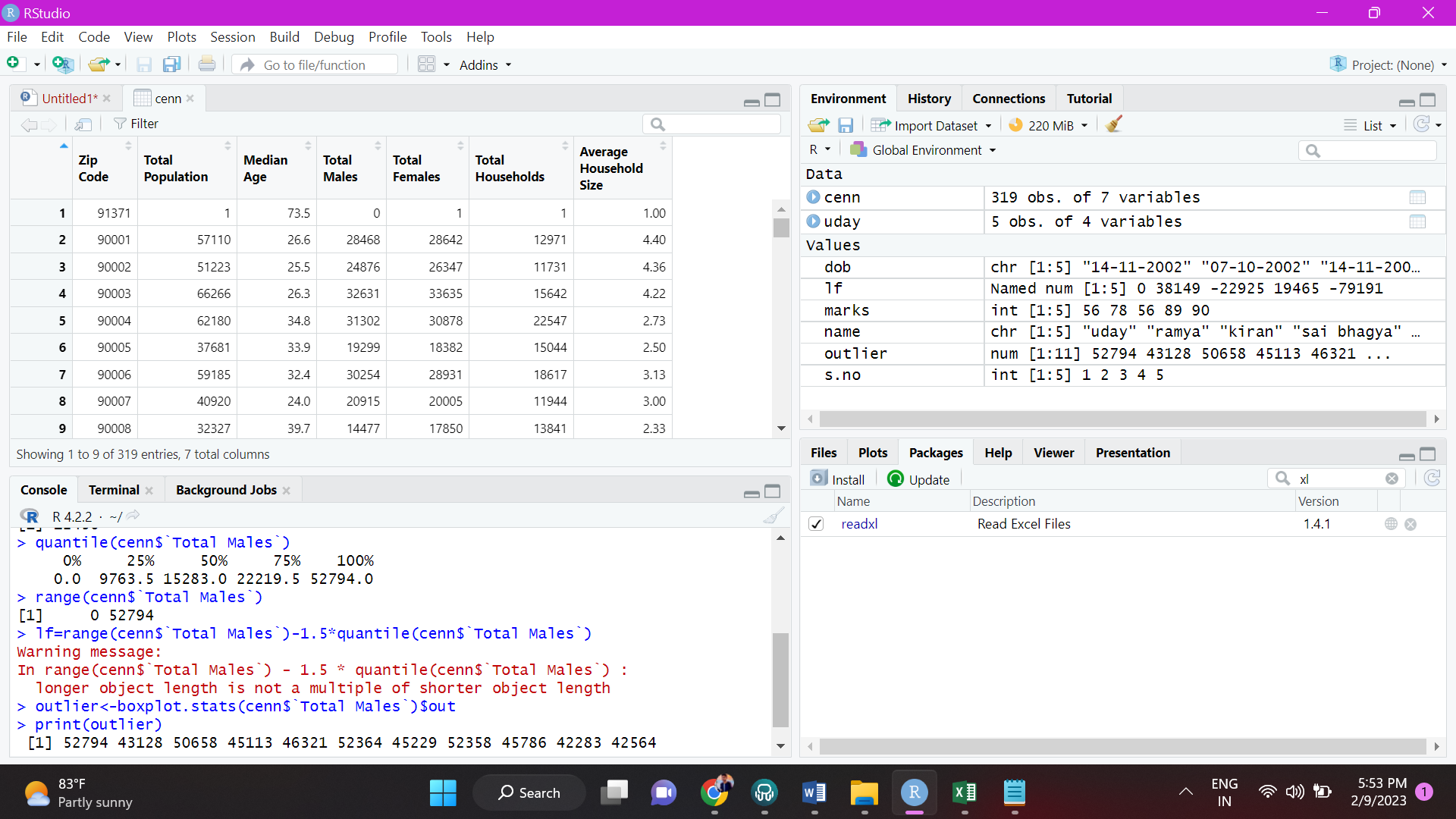This screenshot has height=819, width=1456.
Task: Open the Session menu
Action: pyautogui.click(x=233, y=36)
